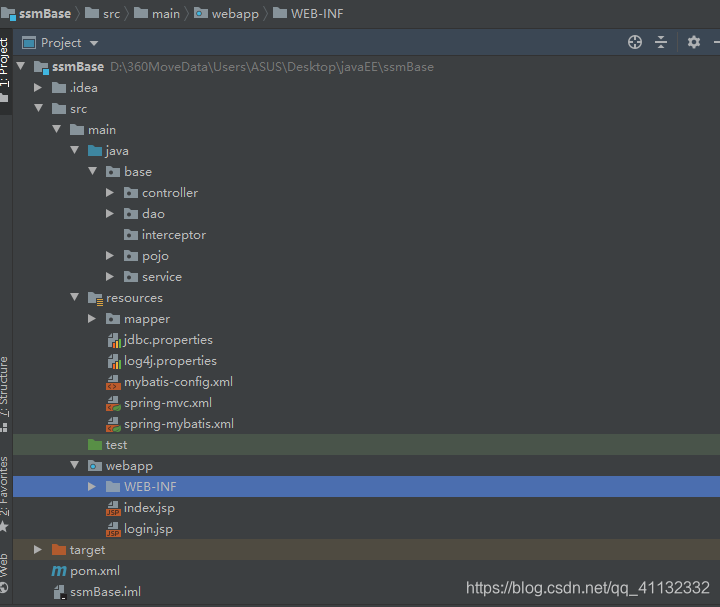Click the resources root folder icon
This screenshot has height=607, width=720.
[95, 298]
